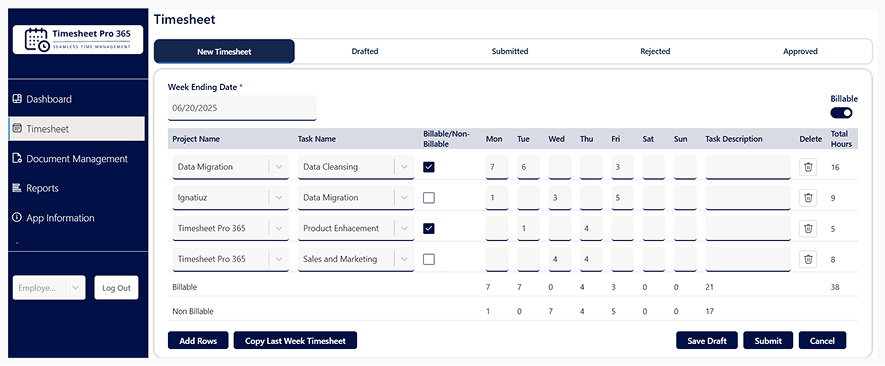885x366 pixels.
Task: Open the Product Enhacement task dropdown
Action: pos(404,228)
